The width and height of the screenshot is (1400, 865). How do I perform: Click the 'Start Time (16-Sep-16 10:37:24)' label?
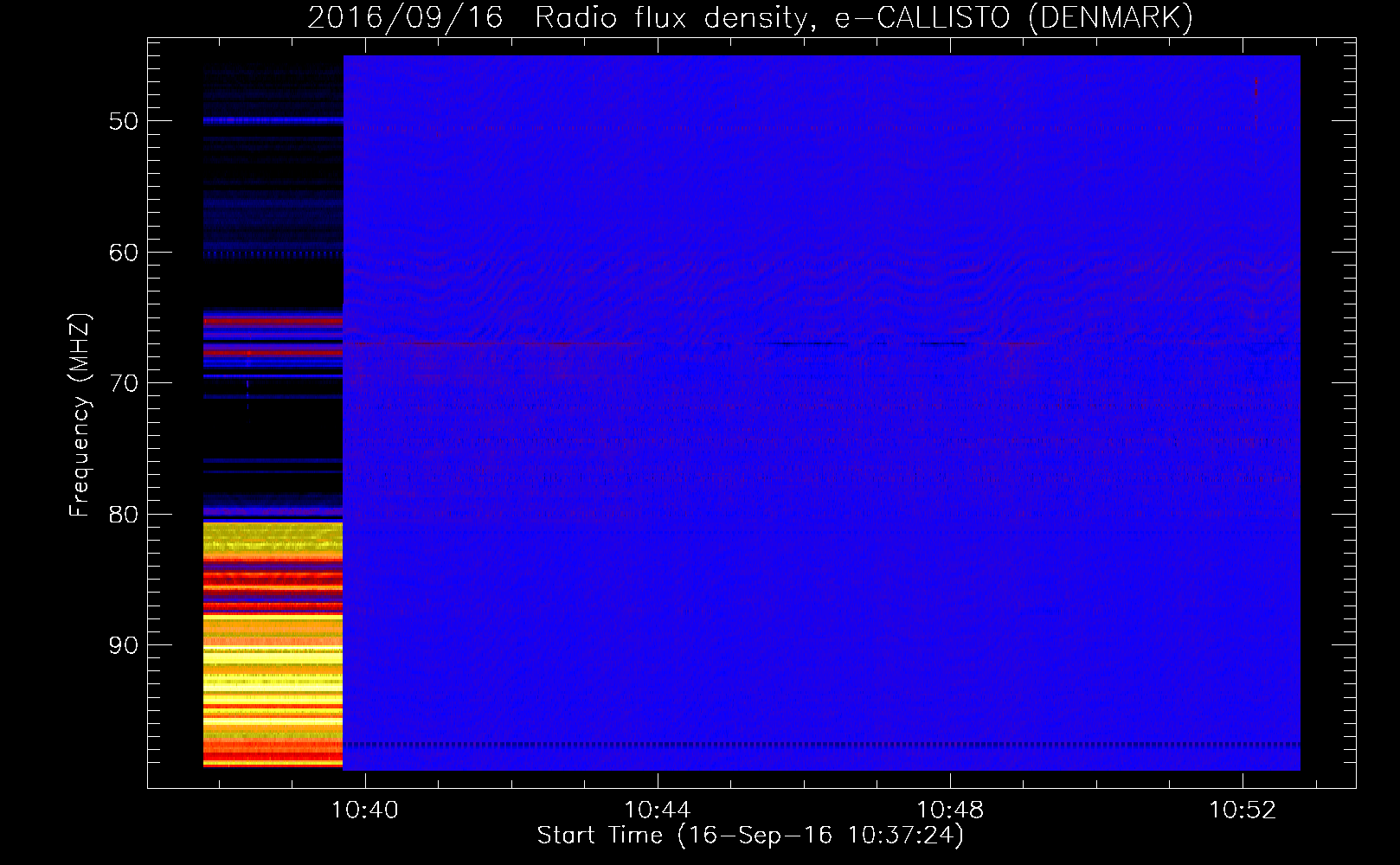[750, 836]
